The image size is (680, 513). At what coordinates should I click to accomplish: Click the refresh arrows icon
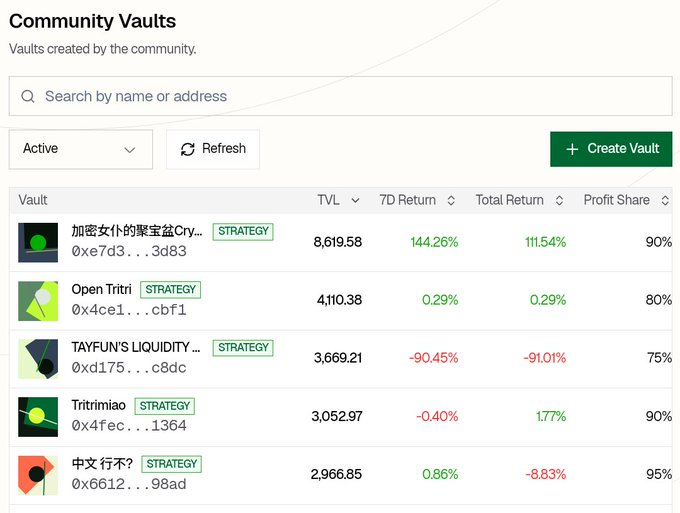[187, 149]
